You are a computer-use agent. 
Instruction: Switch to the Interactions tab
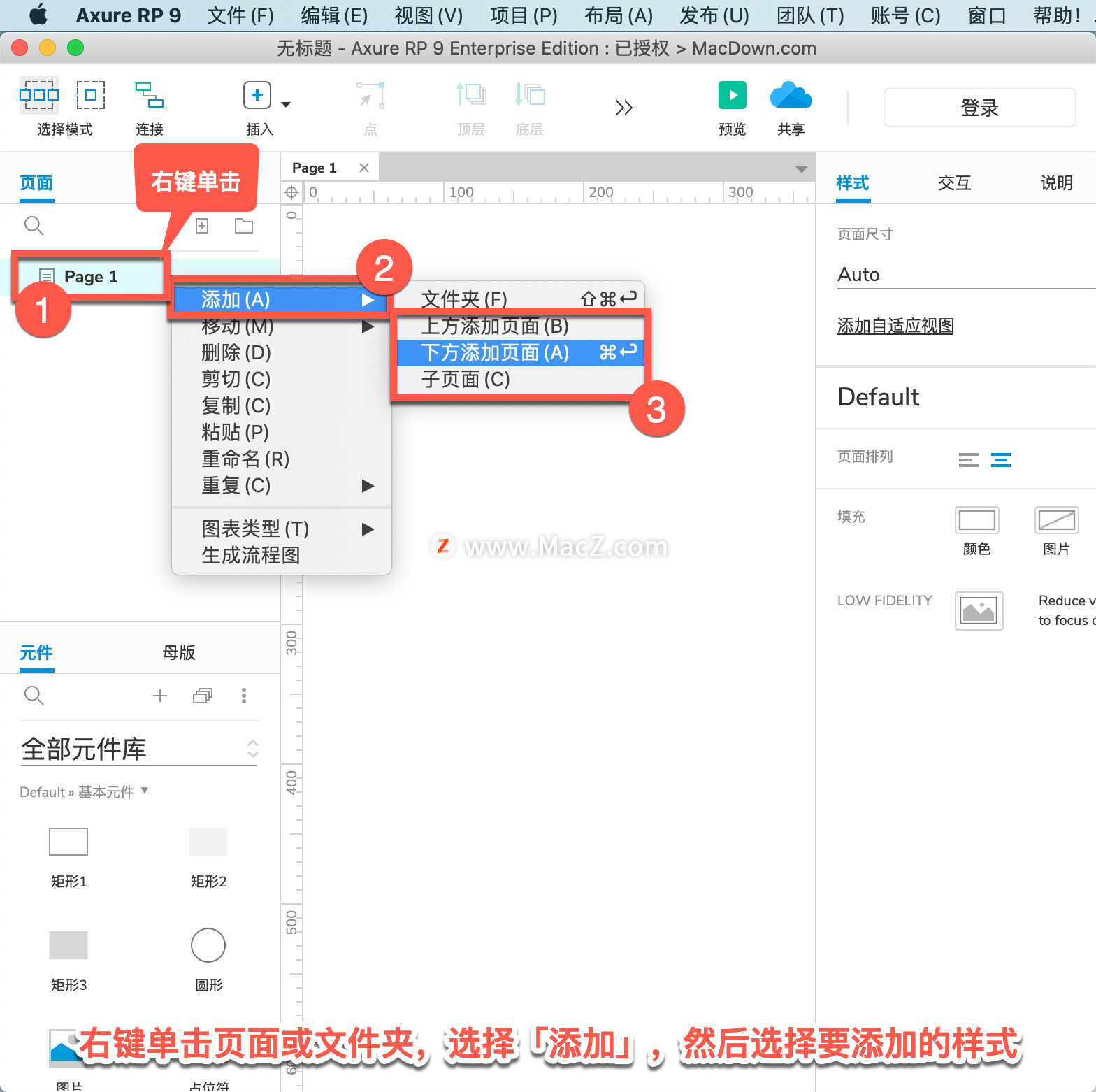[954, 183]
